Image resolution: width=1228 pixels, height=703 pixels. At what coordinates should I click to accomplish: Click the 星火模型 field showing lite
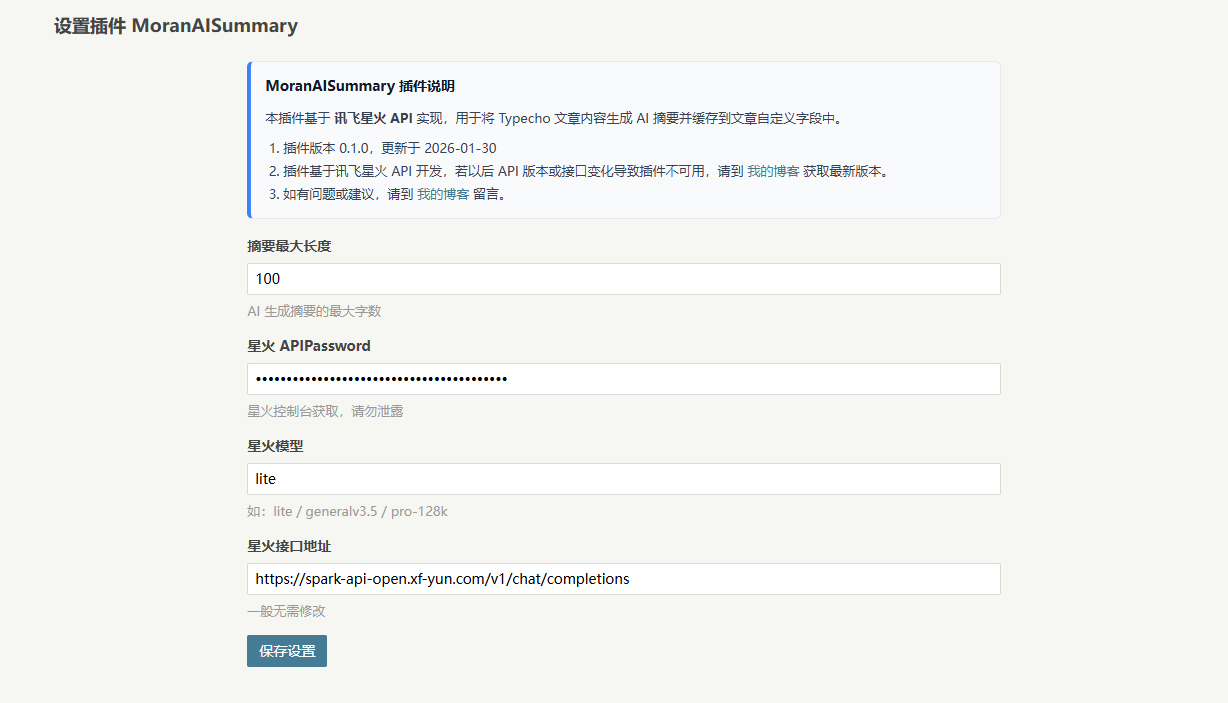click(622, 479)
